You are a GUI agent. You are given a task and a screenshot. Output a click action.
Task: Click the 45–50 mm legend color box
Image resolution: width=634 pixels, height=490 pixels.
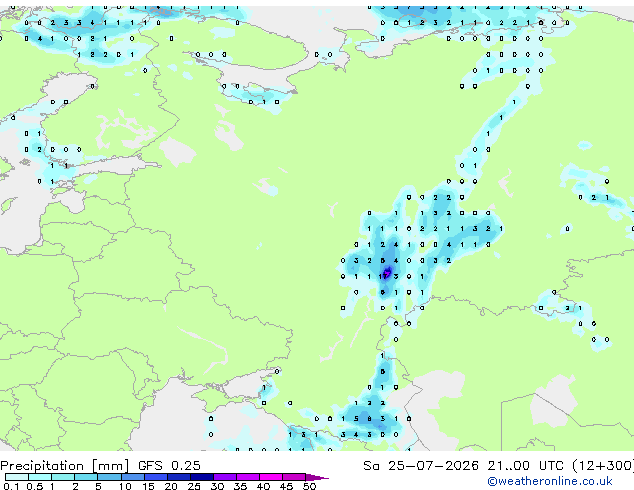tap(294, 477)
